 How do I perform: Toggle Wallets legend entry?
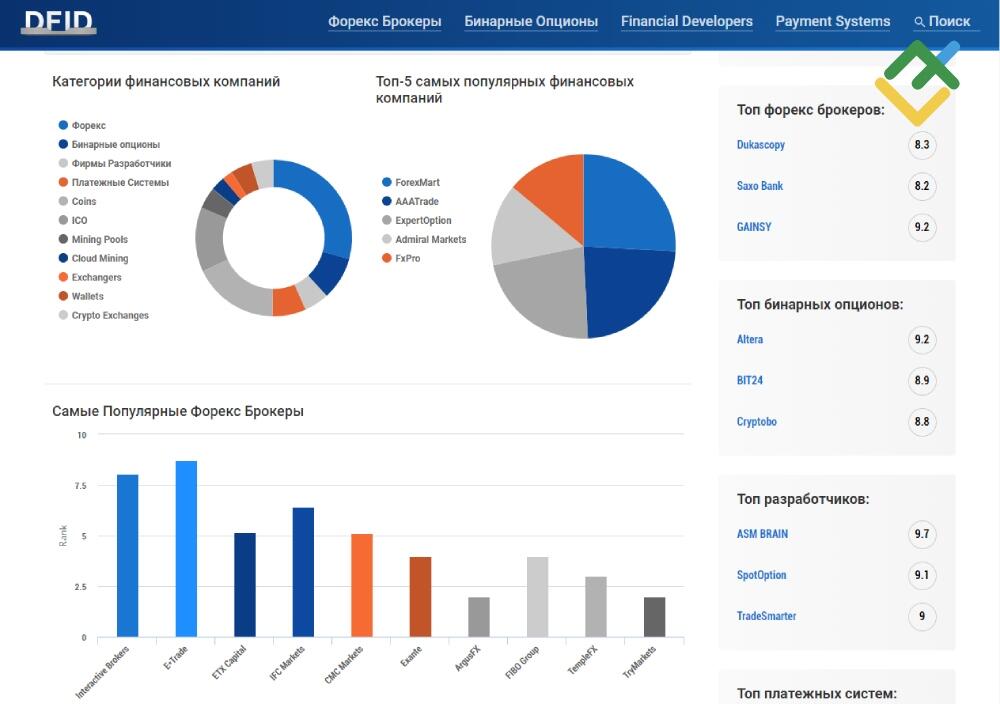[x=81, y=297]
